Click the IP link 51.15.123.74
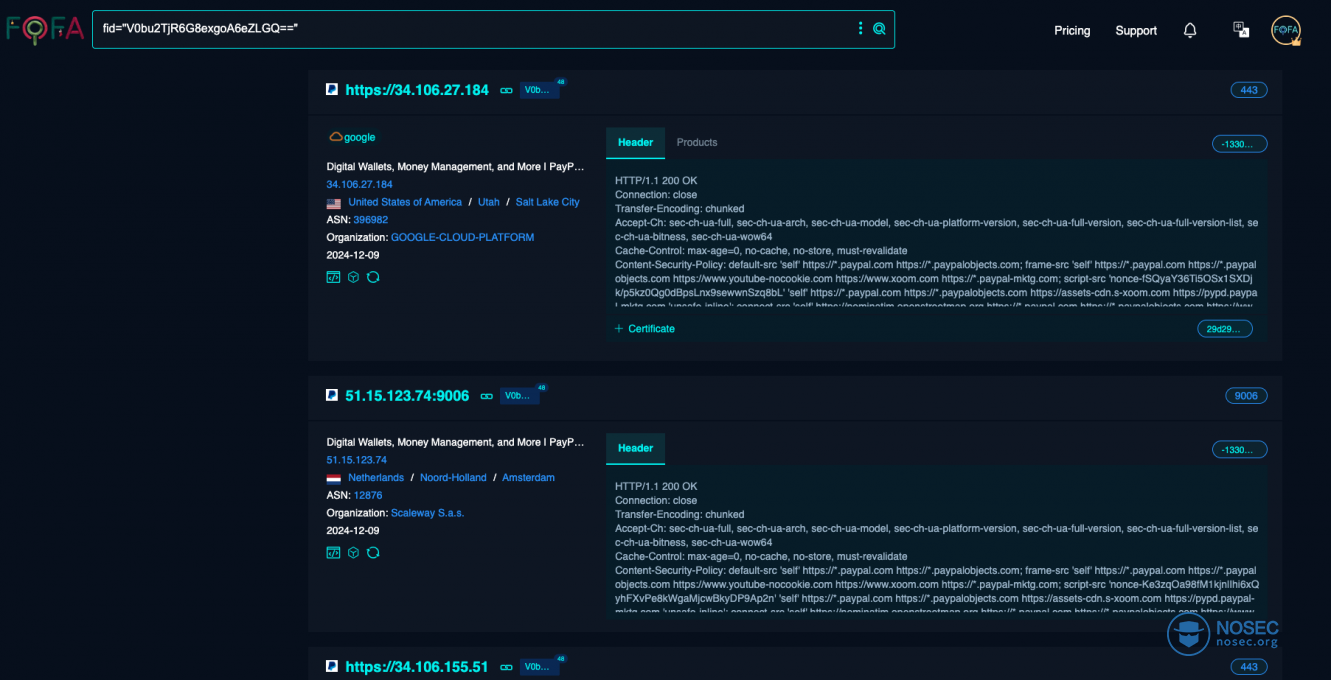This screenshot has height=680, width=1331. click(x=356, y=460)
